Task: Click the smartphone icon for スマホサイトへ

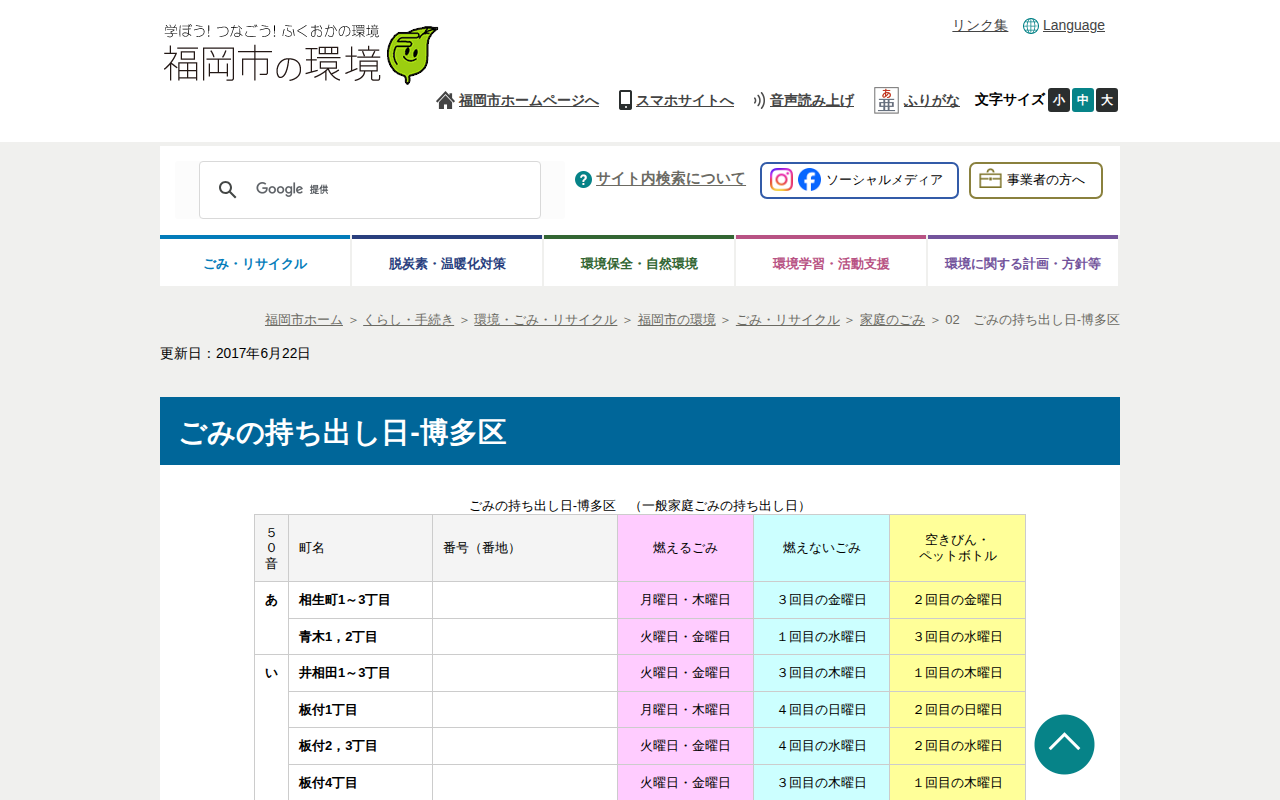Action: point(625,100)
